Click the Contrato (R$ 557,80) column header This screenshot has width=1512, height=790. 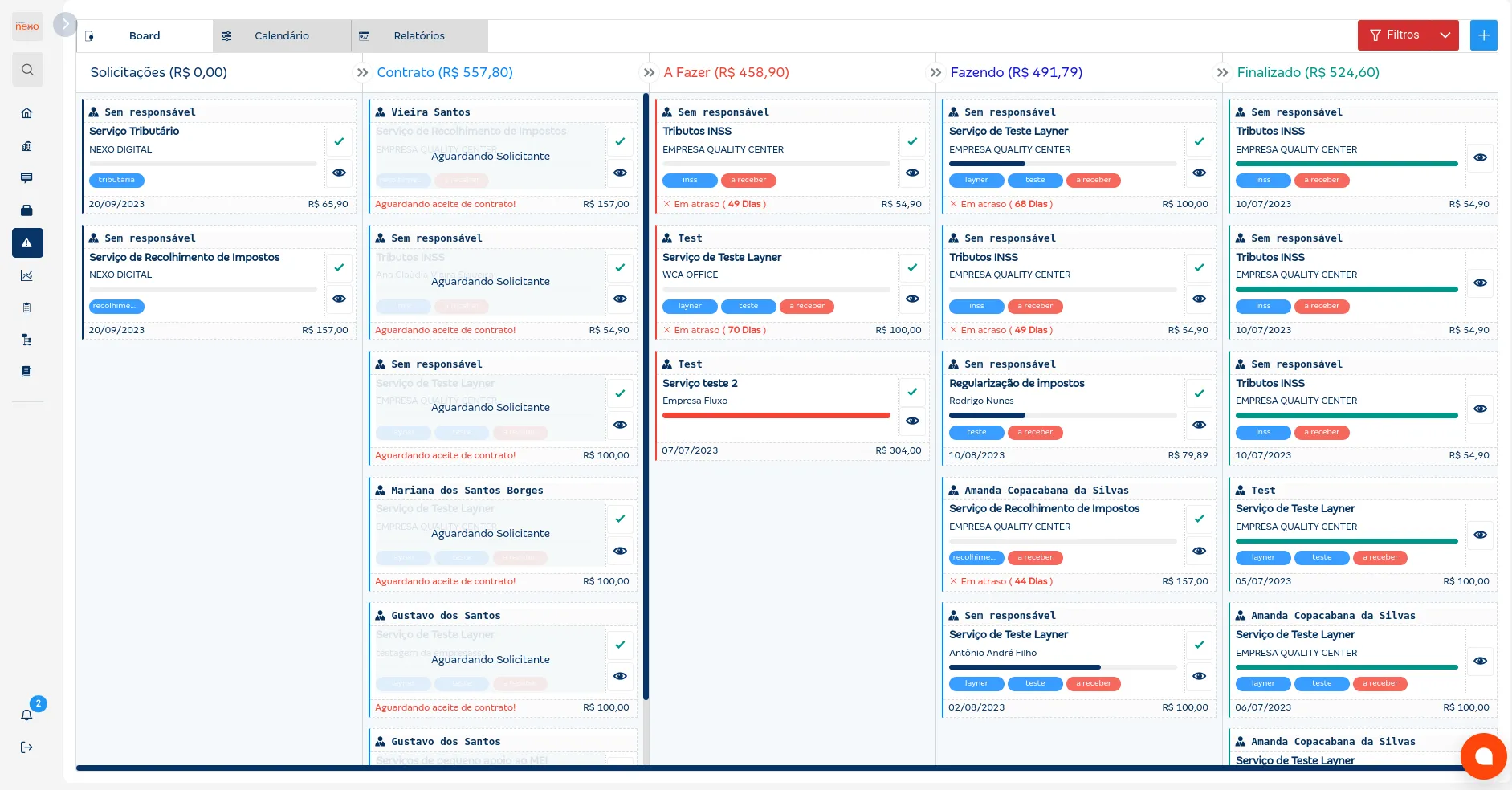pyautogui.click(x=445, y=73)
